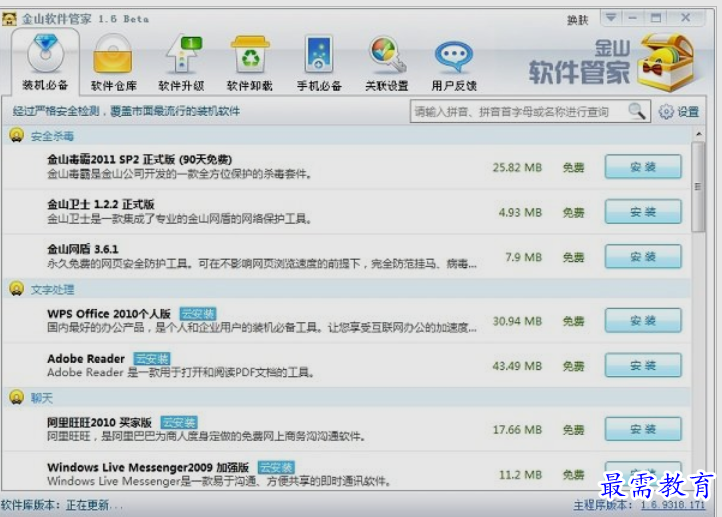
Task: Select Windows Live Messenger2009 加强版 title
Action: pyautogui.click(x=148, y=468)
